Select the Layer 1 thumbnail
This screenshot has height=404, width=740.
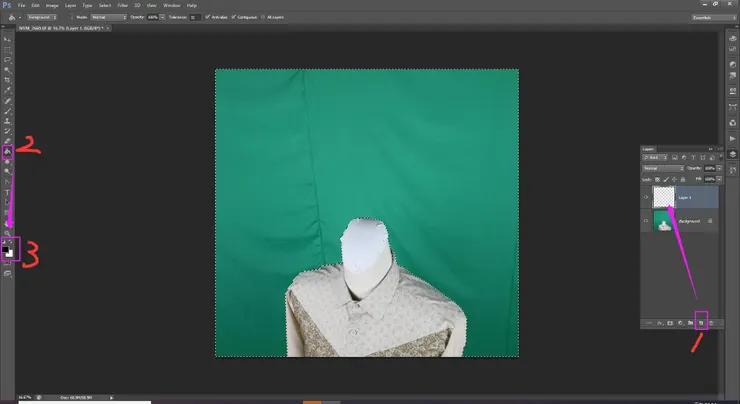coord(664,197)
